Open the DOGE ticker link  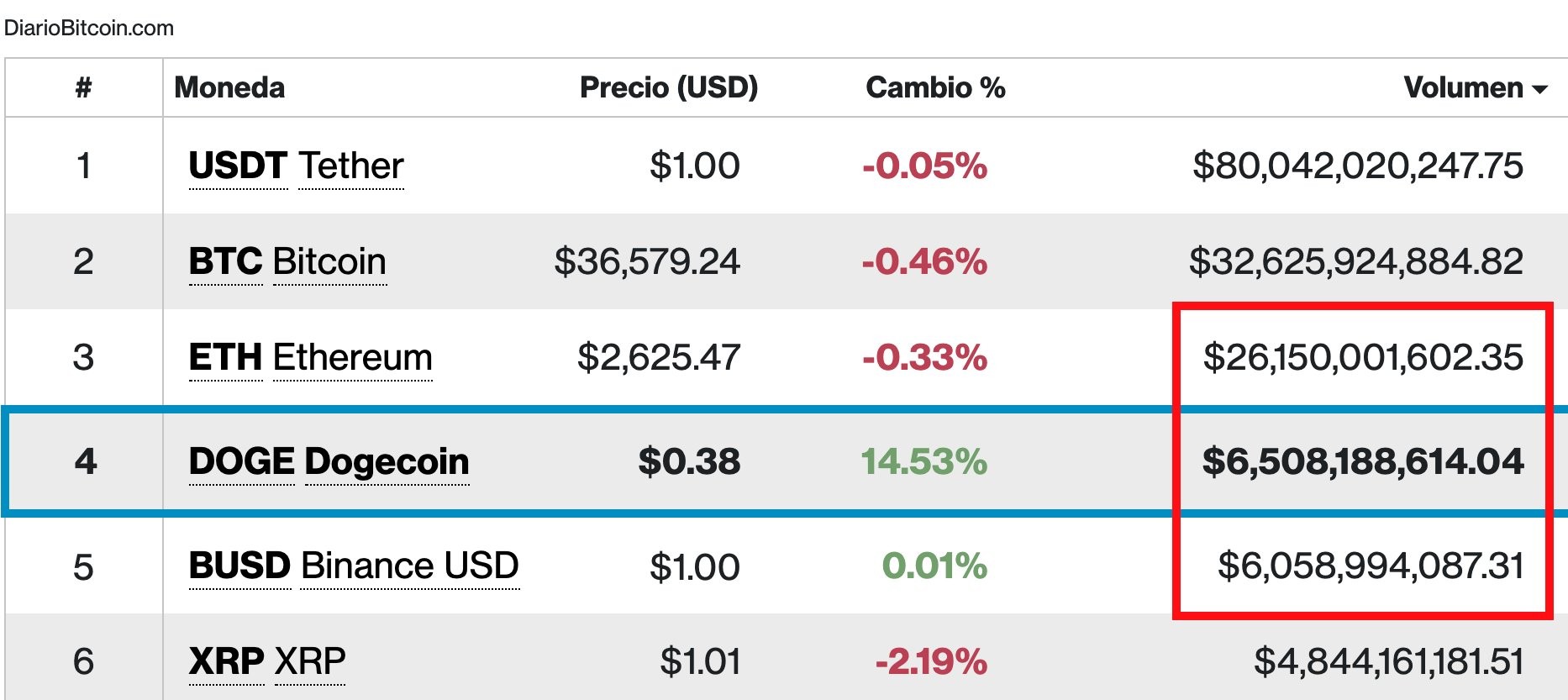[x=242, y=461]
